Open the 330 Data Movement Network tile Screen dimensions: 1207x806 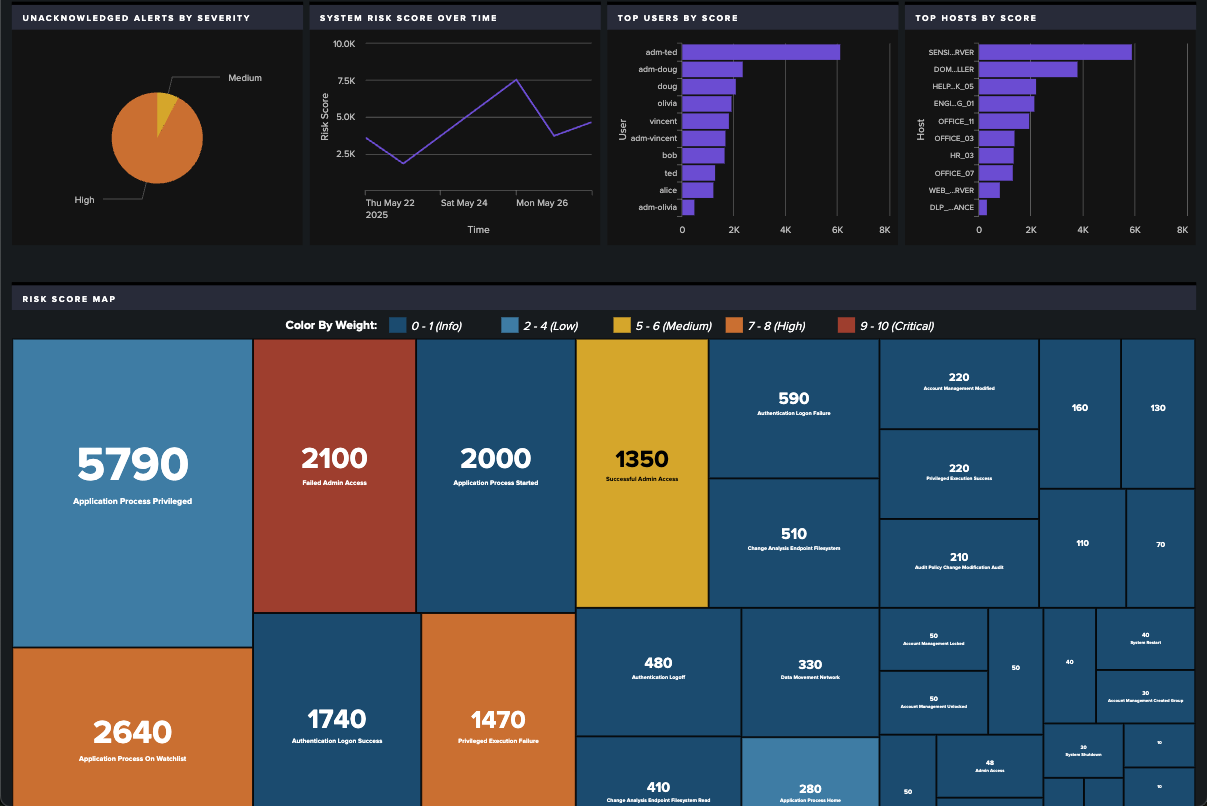click(810, 672)
